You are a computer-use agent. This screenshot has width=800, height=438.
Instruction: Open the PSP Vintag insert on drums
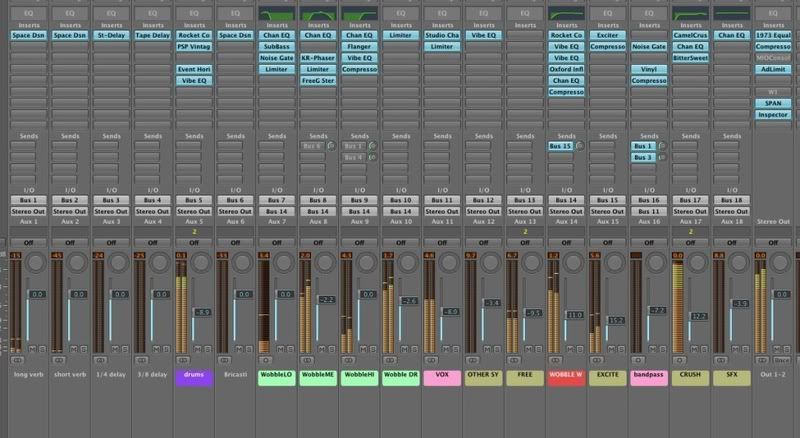tap(194, 46)
